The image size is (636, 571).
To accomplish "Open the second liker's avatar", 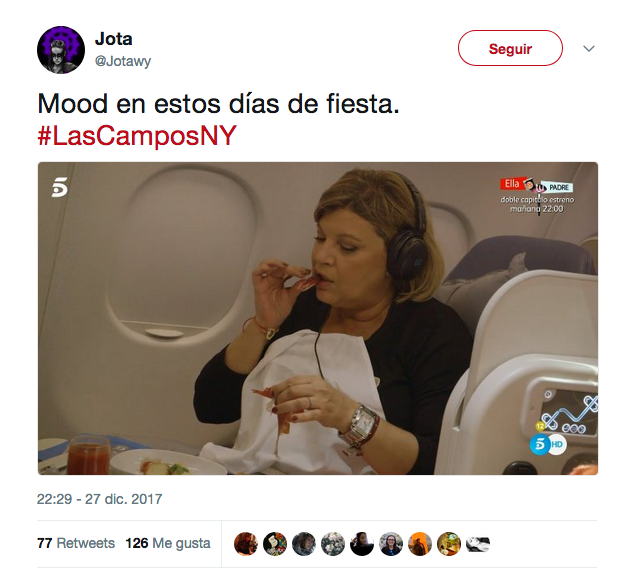I will [x=275, y=543].
